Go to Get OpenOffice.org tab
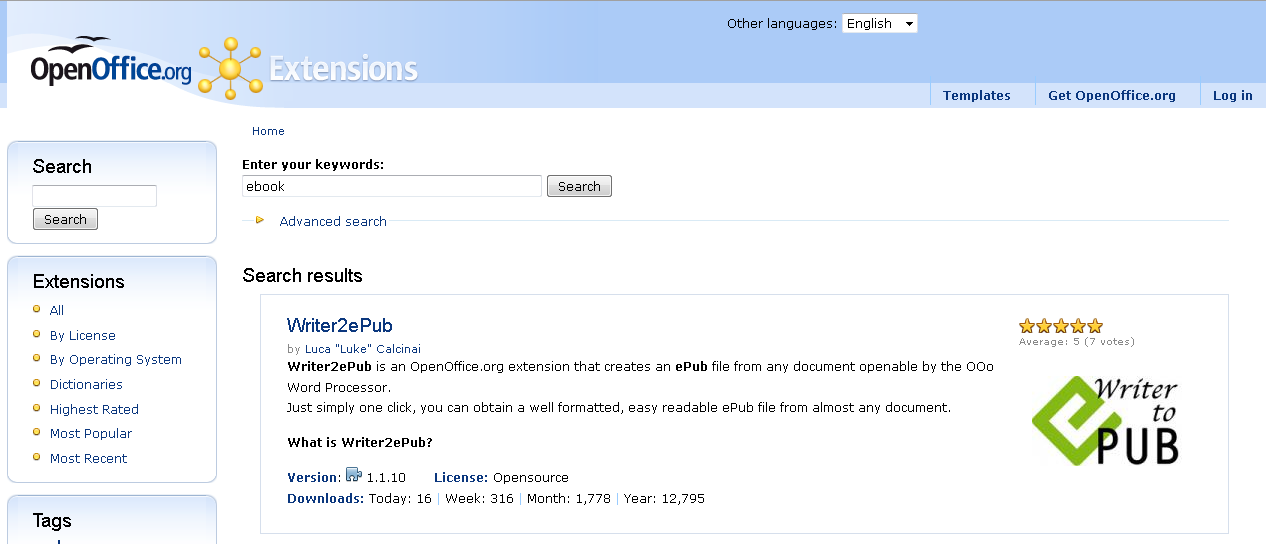The width and height of the screenshot is (1266, 544). (1111, 96)
